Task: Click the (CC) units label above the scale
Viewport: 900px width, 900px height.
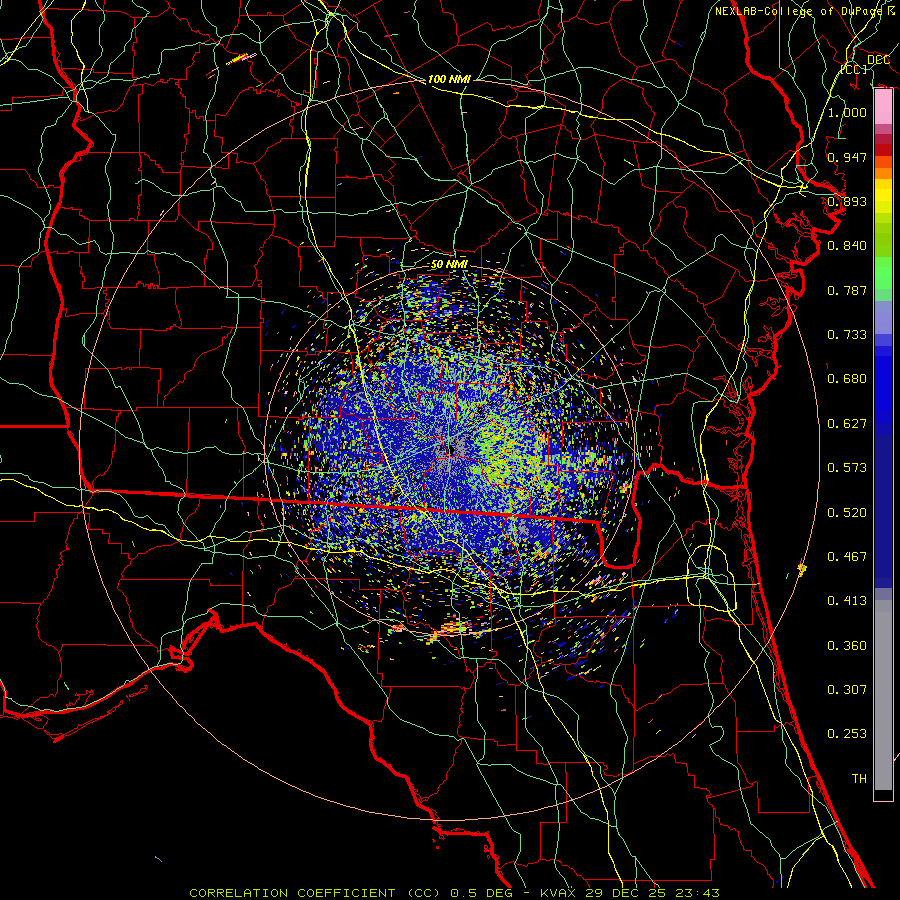Action: point(854,69)
